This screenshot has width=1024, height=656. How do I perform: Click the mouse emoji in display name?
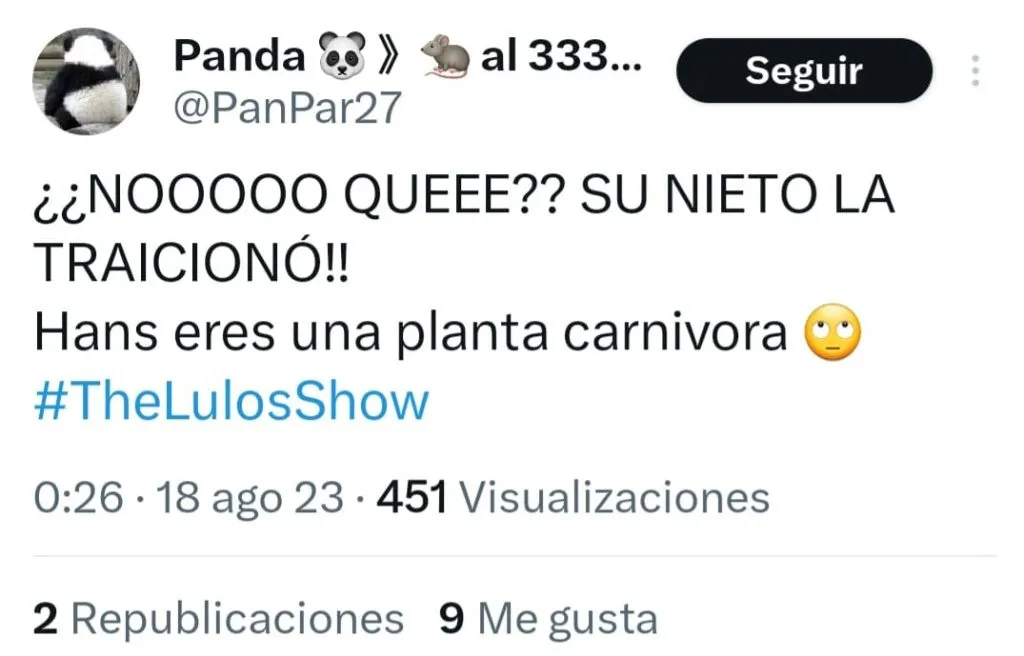pos(444,56)
